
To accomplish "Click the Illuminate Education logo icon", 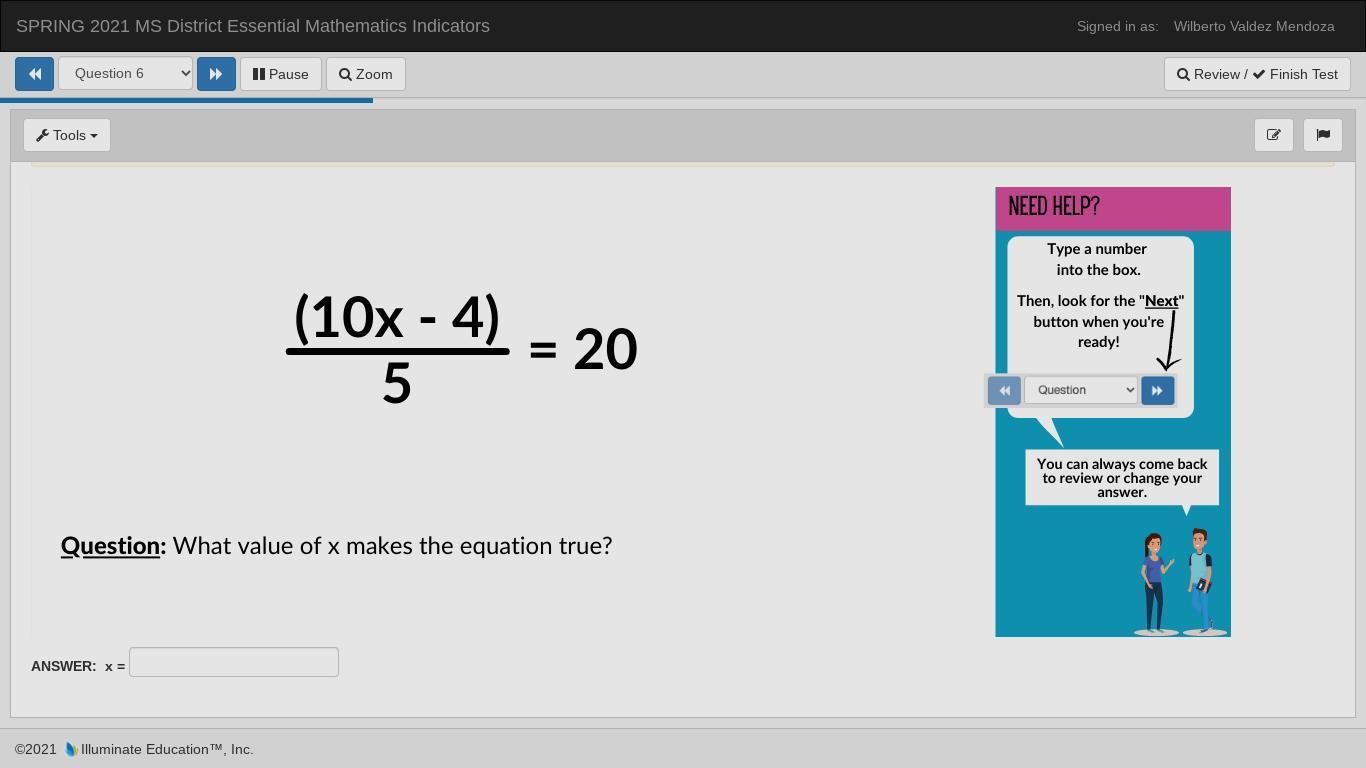I will tap(71, 749).
